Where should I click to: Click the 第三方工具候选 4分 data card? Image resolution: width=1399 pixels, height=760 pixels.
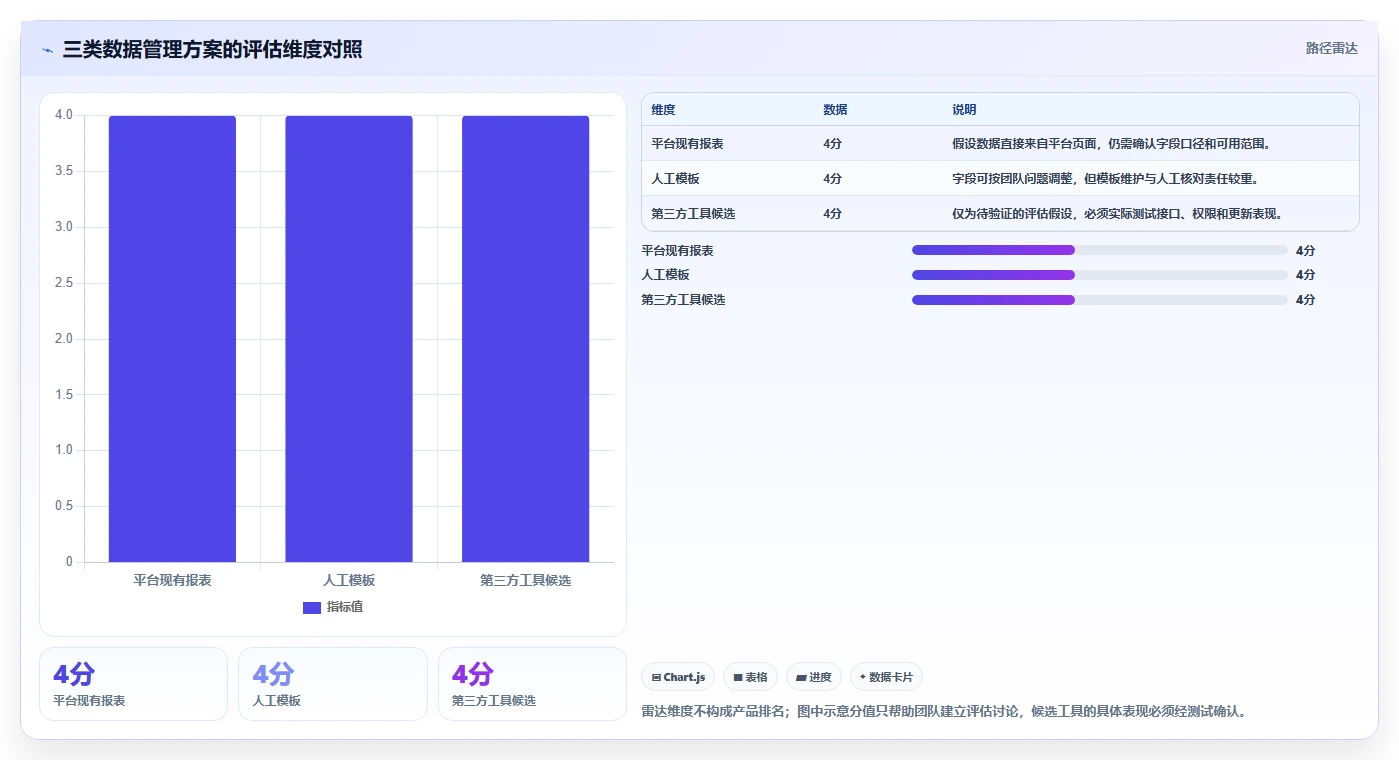coord(532,684)
